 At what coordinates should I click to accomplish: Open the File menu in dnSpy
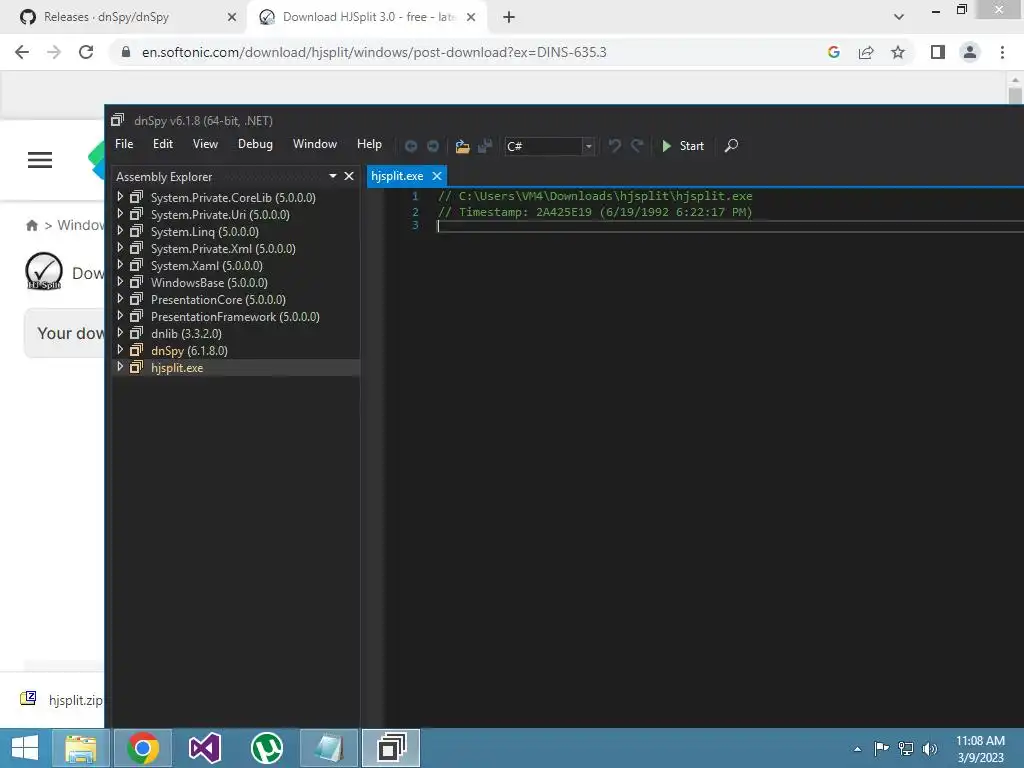click(124, 144)
